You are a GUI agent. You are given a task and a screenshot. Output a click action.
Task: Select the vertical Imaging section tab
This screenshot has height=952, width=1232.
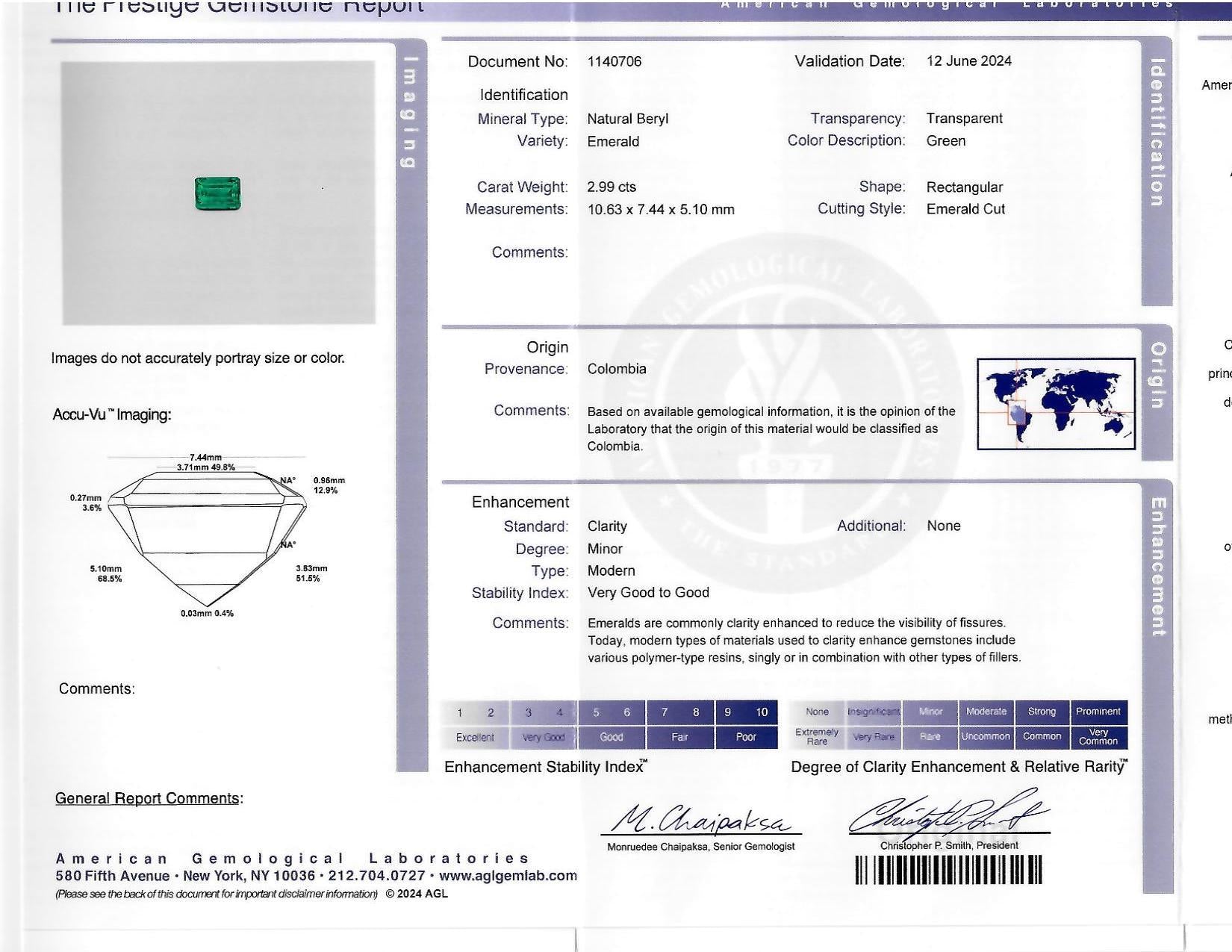(x=409, y=112)
